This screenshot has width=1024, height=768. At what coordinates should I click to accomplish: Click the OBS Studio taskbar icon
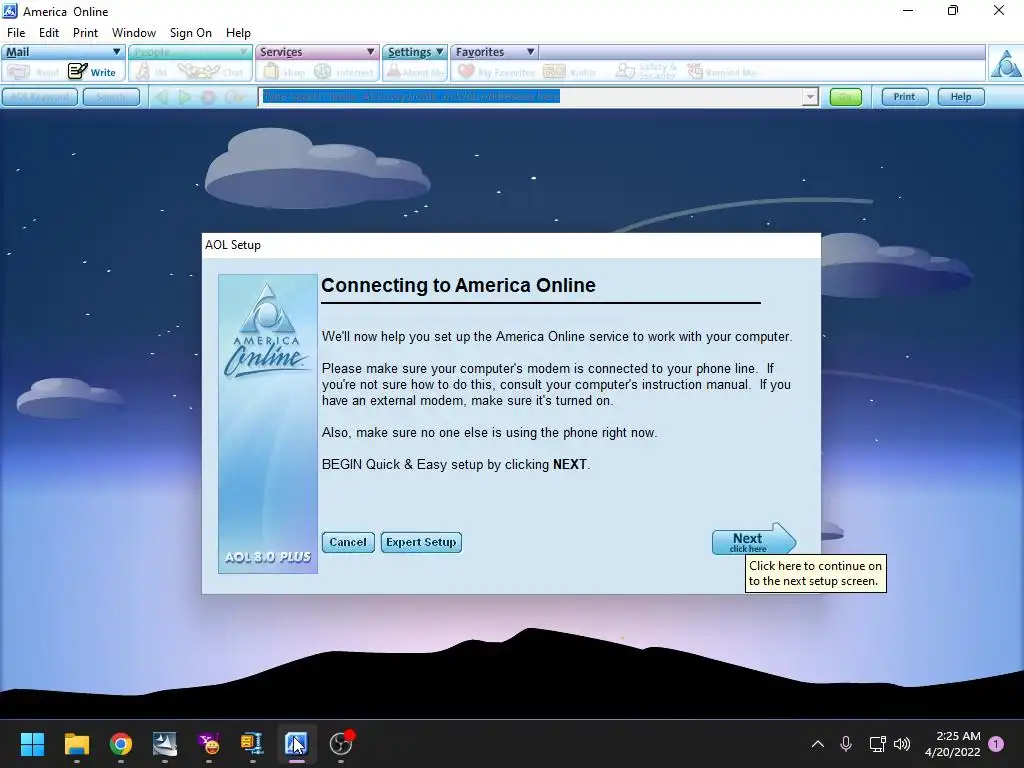click(x=340, y=744)
